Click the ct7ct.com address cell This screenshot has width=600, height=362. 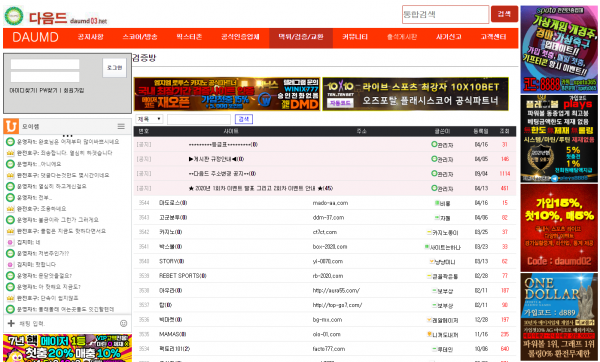click(325, 232)
